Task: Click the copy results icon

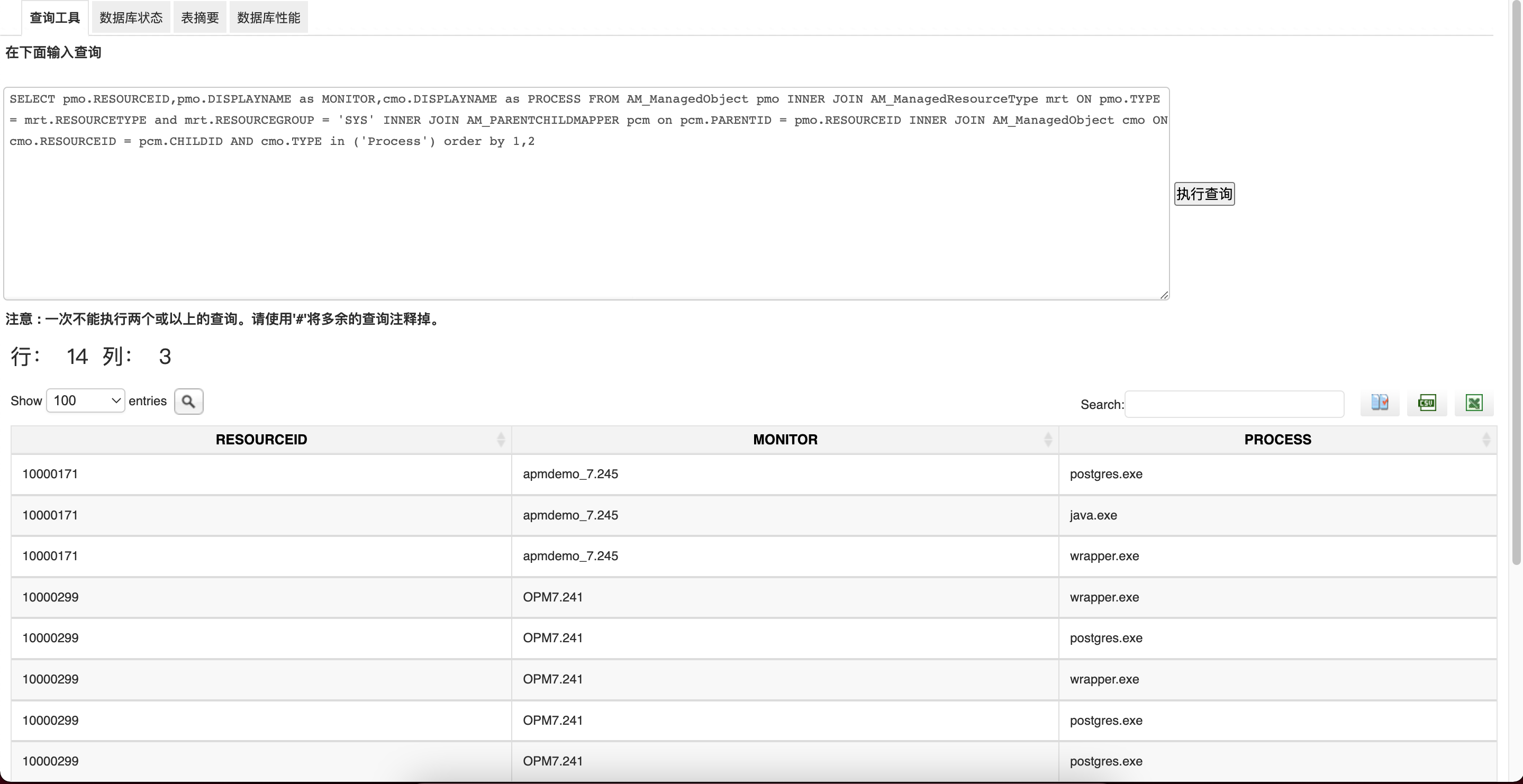Action: pyautogui.click(x=1380, y=403)
